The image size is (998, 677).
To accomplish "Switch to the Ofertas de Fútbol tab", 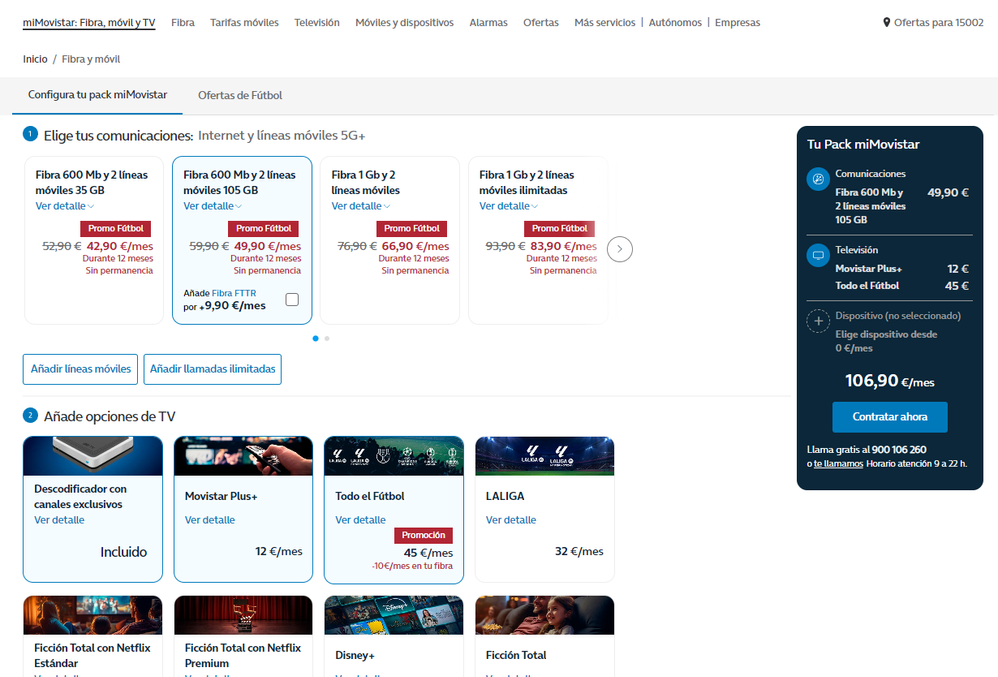I will (240, 95).
